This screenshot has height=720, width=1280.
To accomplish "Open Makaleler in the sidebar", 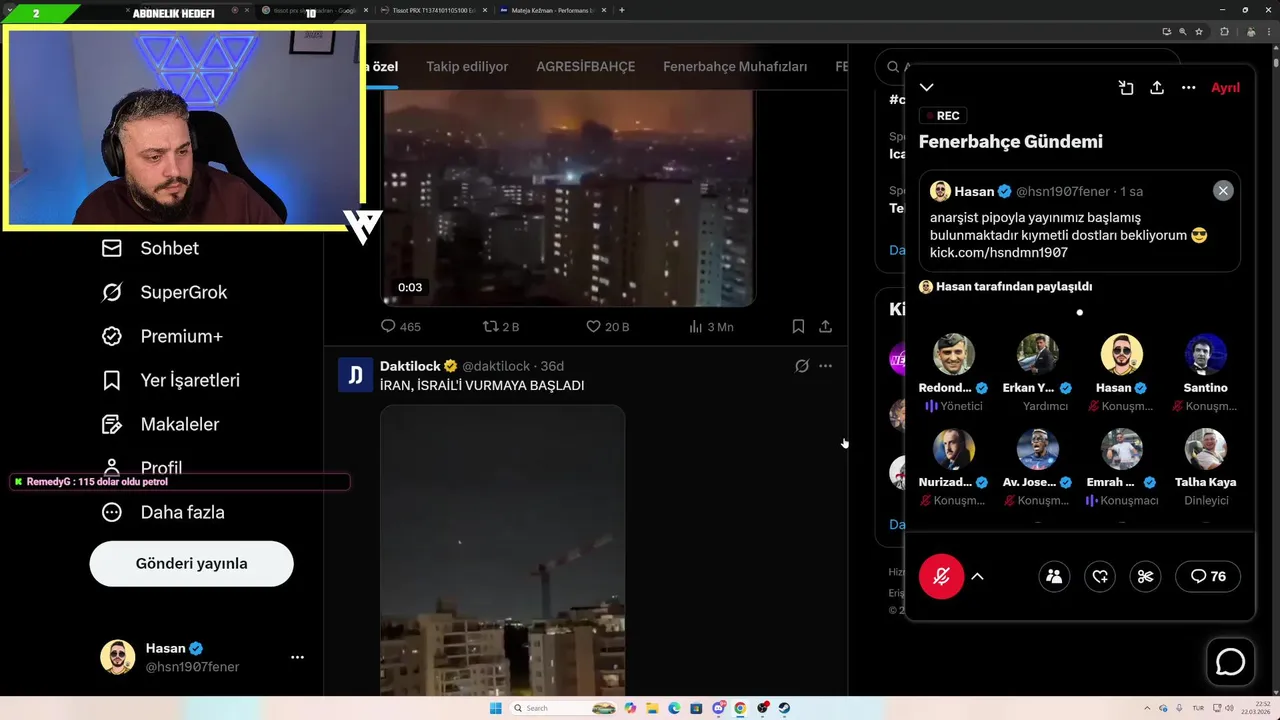I will point(160,424).
